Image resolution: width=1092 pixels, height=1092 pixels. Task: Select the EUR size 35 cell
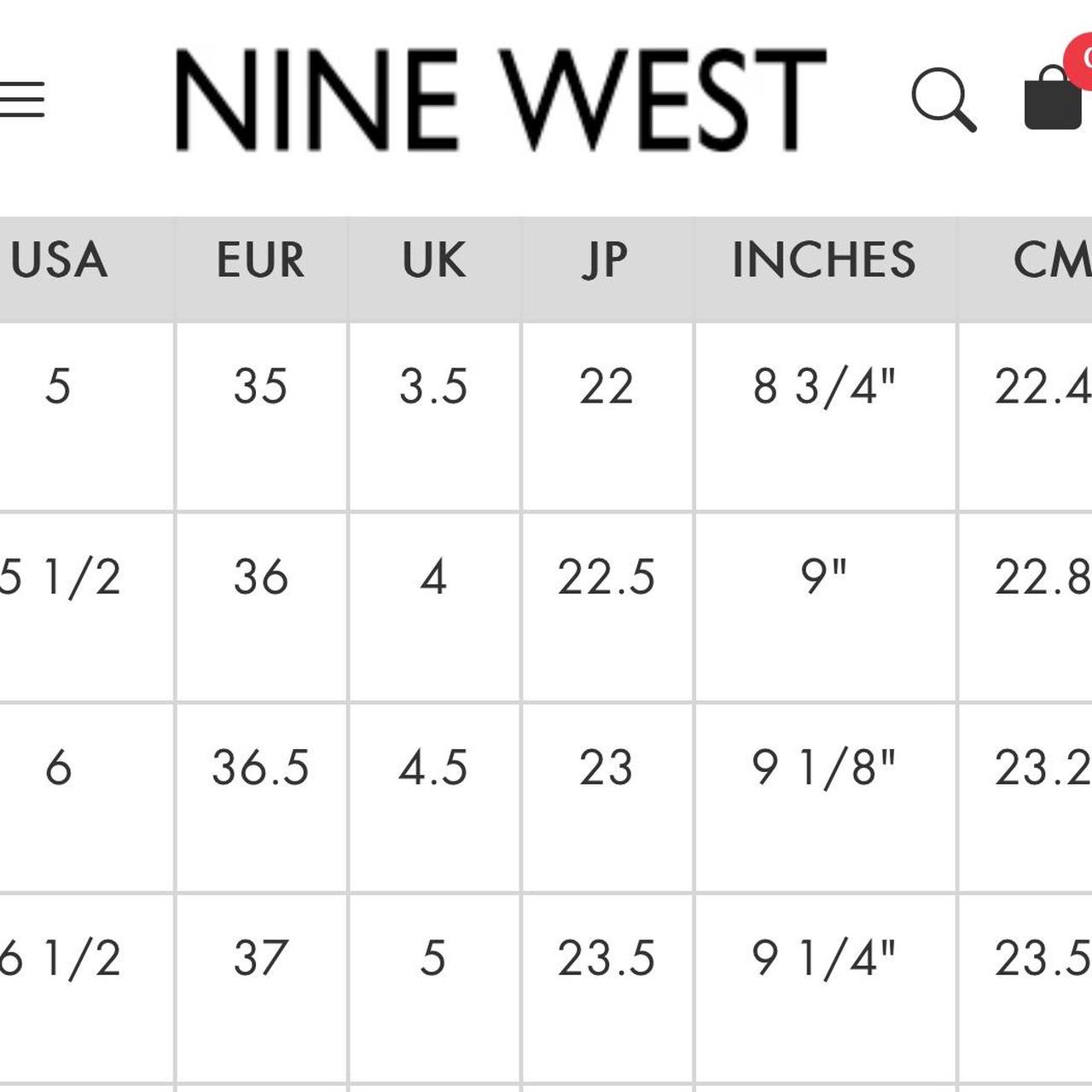[x=260, y=386]
